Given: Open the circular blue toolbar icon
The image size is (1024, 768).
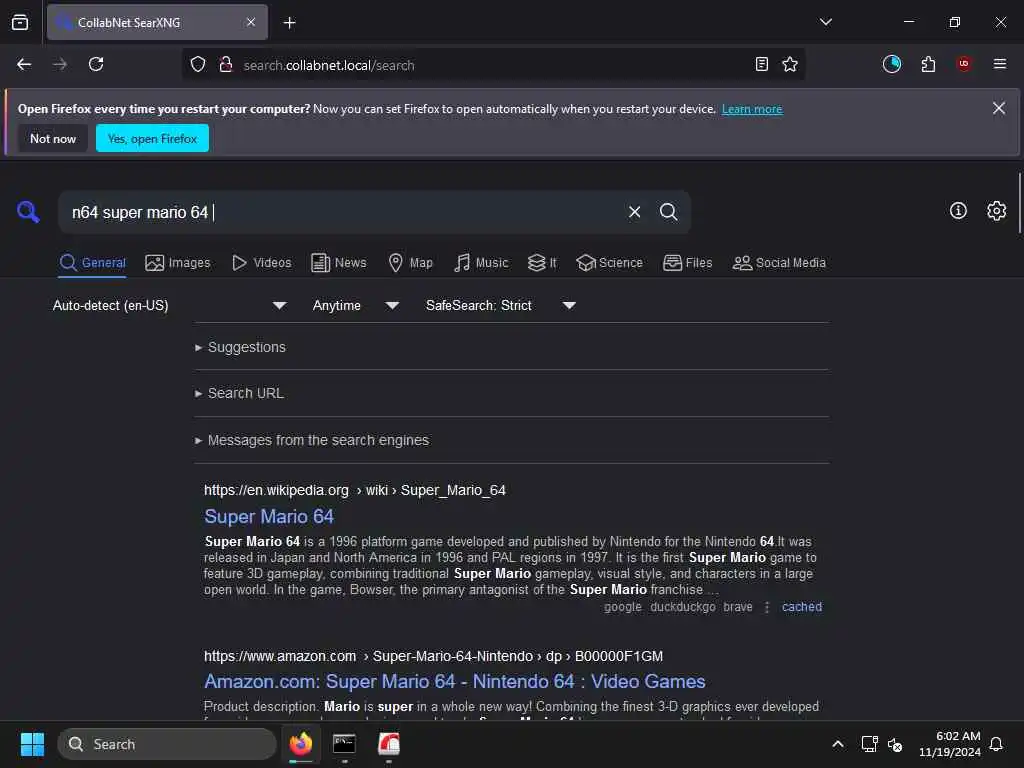Looking at the screenshot, I should click(891, 64).
